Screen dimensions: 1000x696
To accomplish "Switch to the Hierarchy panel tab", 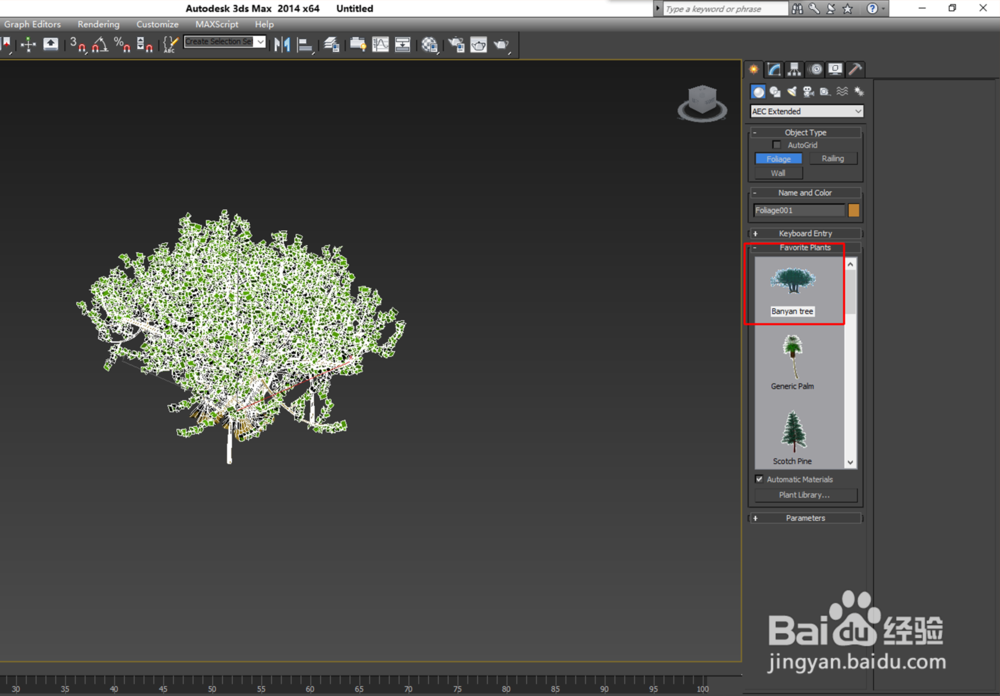I will coord(794,69).
